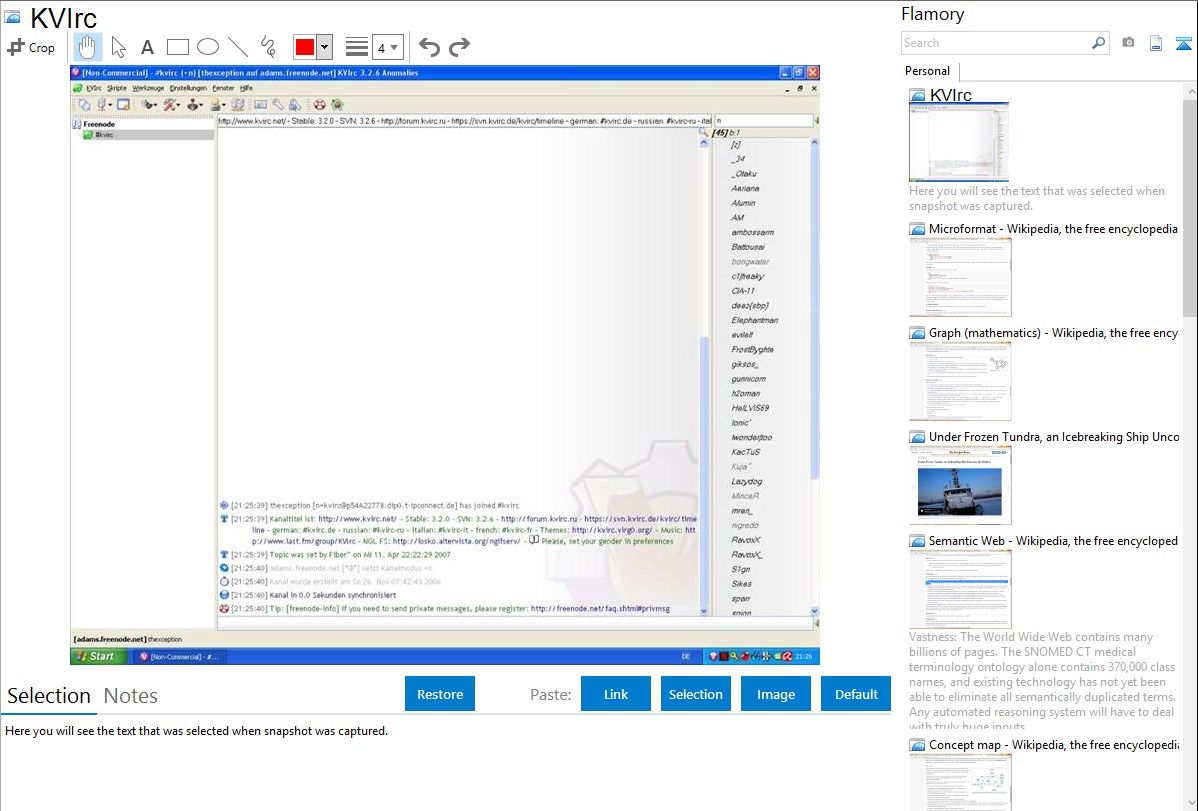This screenshot has width=1198, height=811.
Task: Click user 'Lazydog' in KVIrc user list
Action: [x=746, y=482]
